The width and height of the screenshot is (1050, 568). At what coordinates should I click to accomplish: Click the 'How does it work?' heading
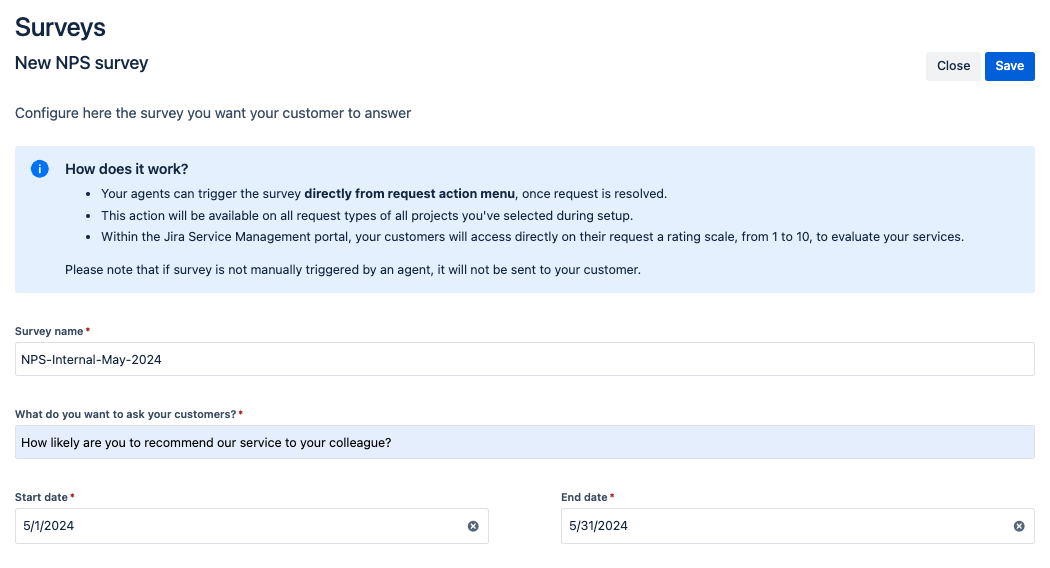pos(126,169)
